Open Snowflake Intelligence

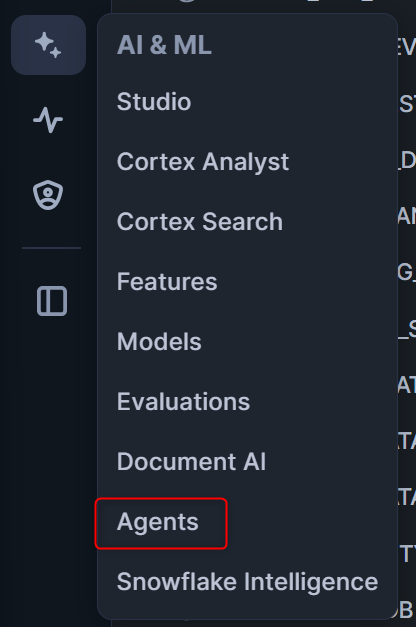coord(247,582)
